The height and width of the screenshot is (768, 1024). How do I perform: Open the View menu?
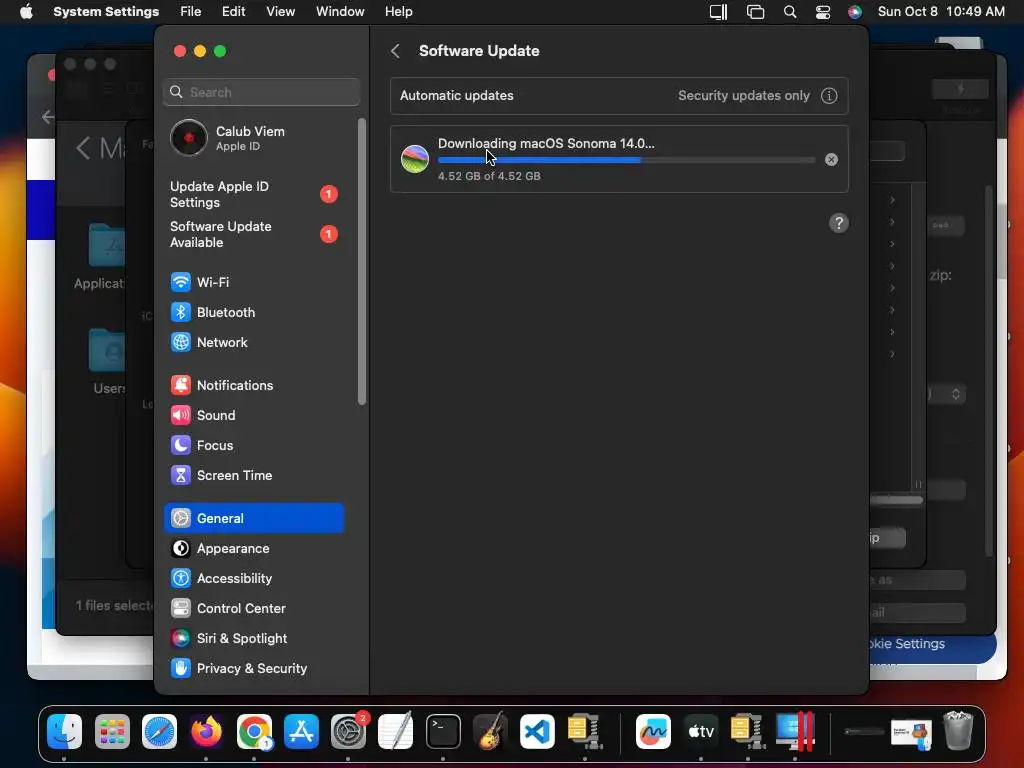click(x=280, y=12)
